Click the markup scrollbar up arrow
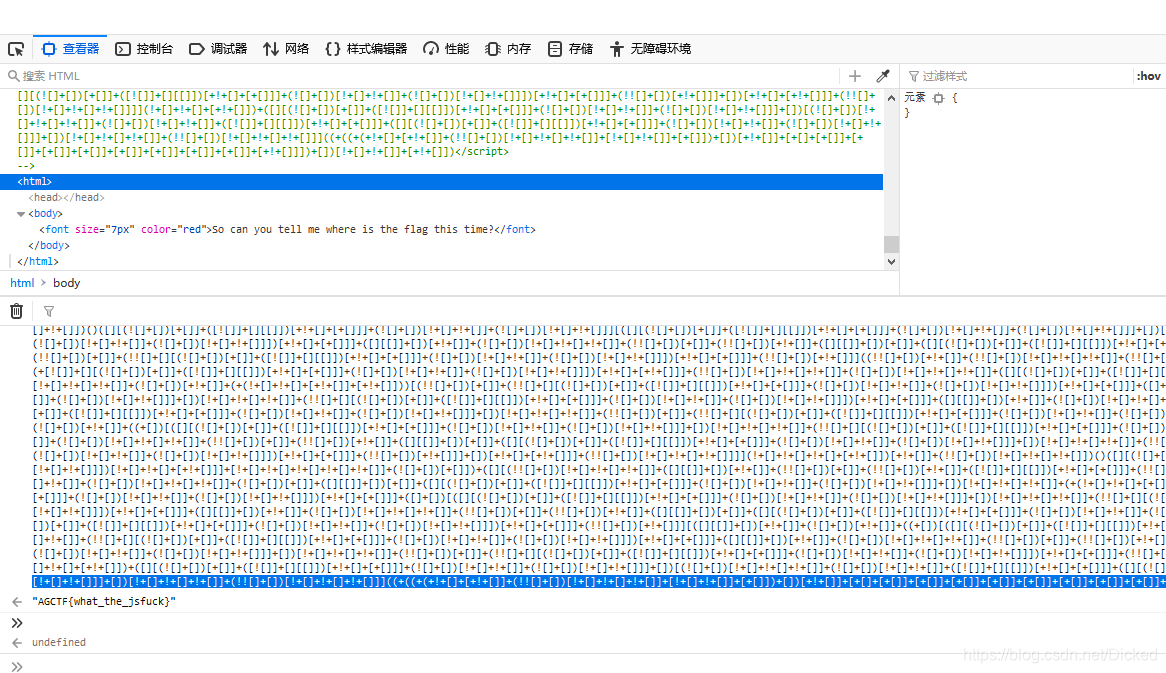Image resolution: width=1166 pixels, height=673 pixels. click(892, 97)
